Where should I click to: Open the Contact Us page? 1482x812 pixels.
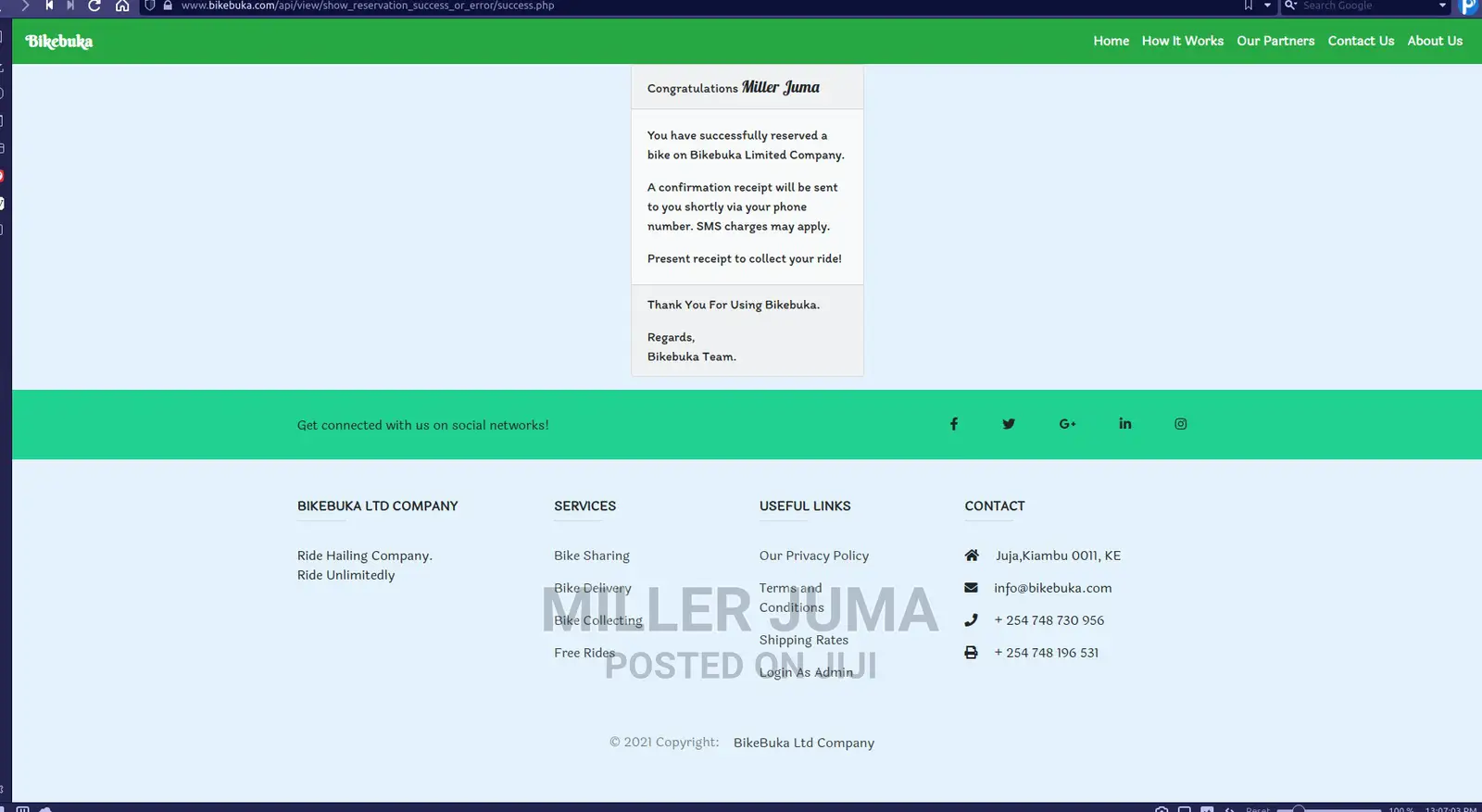(x=1361, y=41)
